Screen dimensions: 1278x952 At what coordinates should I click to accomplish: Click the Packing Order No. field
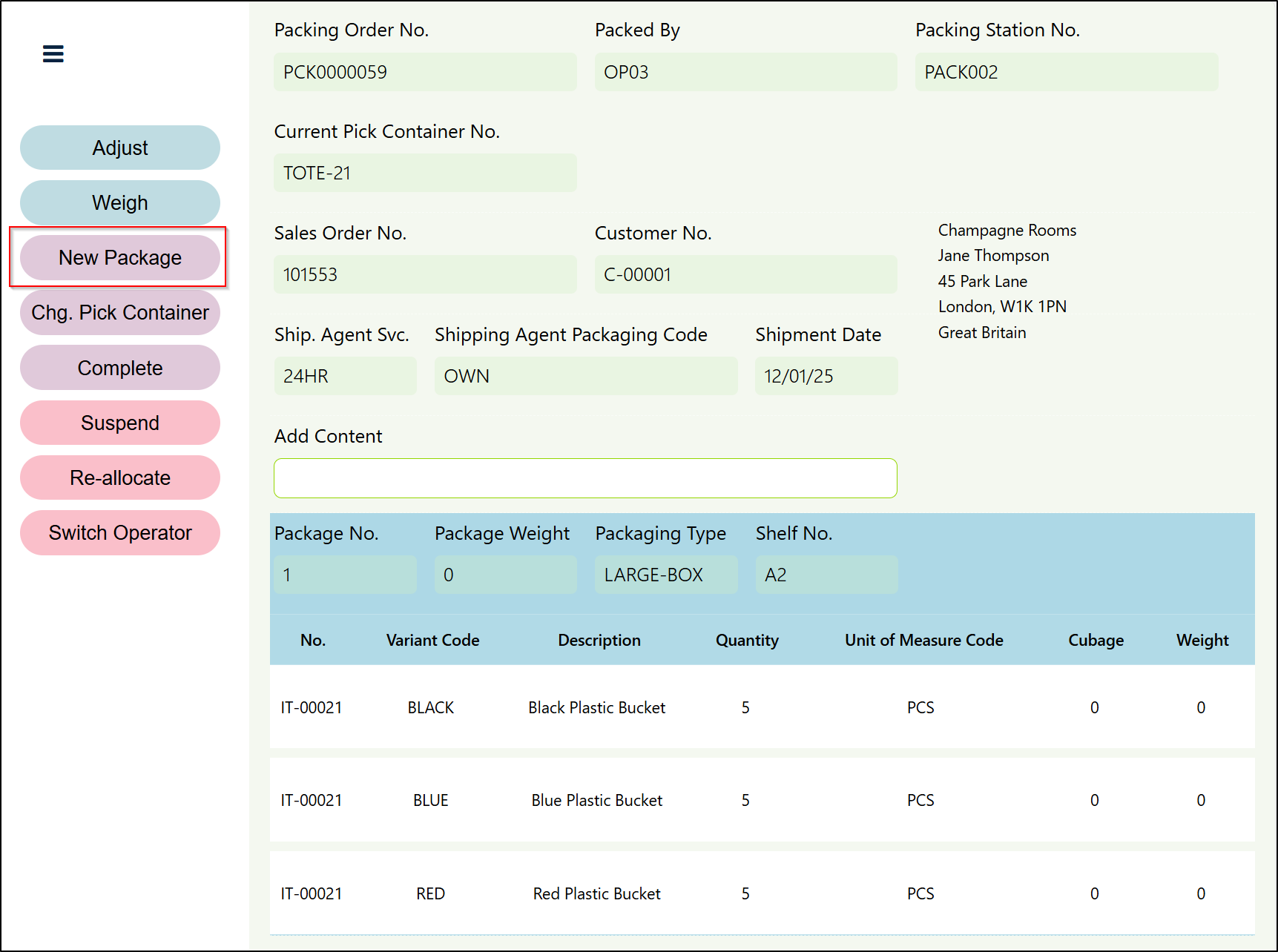click(x=424, y=72)
